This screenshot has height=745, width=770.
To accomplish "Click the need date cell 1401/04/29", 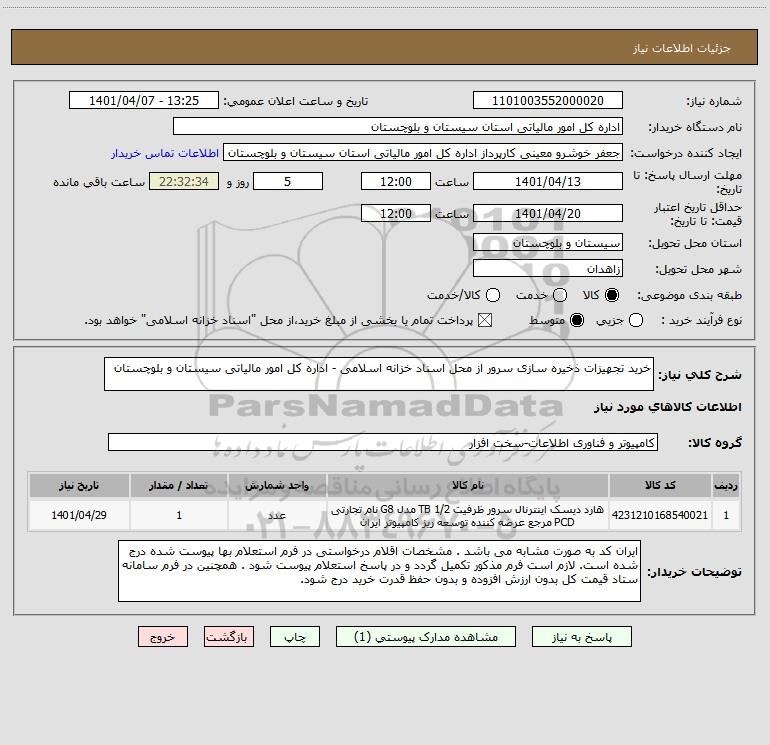I will coord(79,515).
